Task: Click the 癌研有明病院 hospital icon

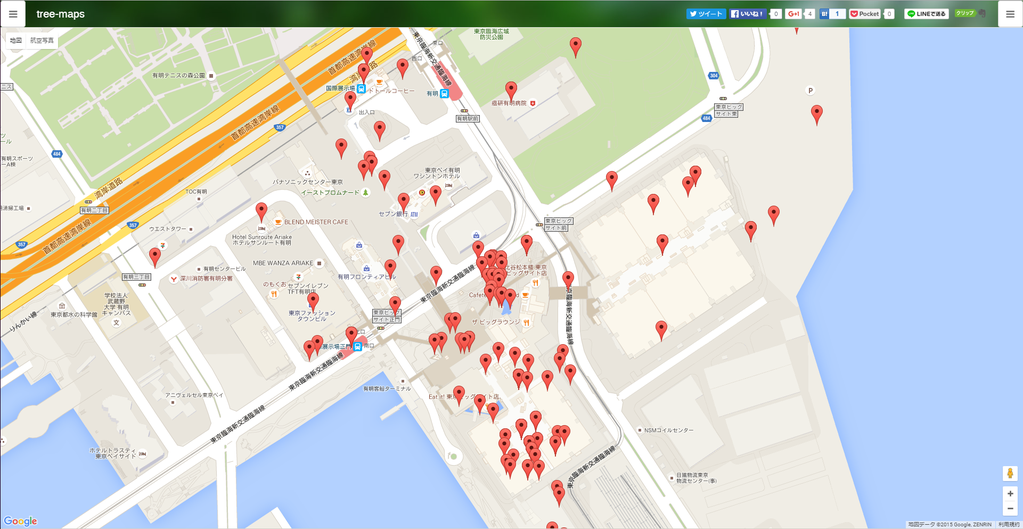Action: point(532,103)
